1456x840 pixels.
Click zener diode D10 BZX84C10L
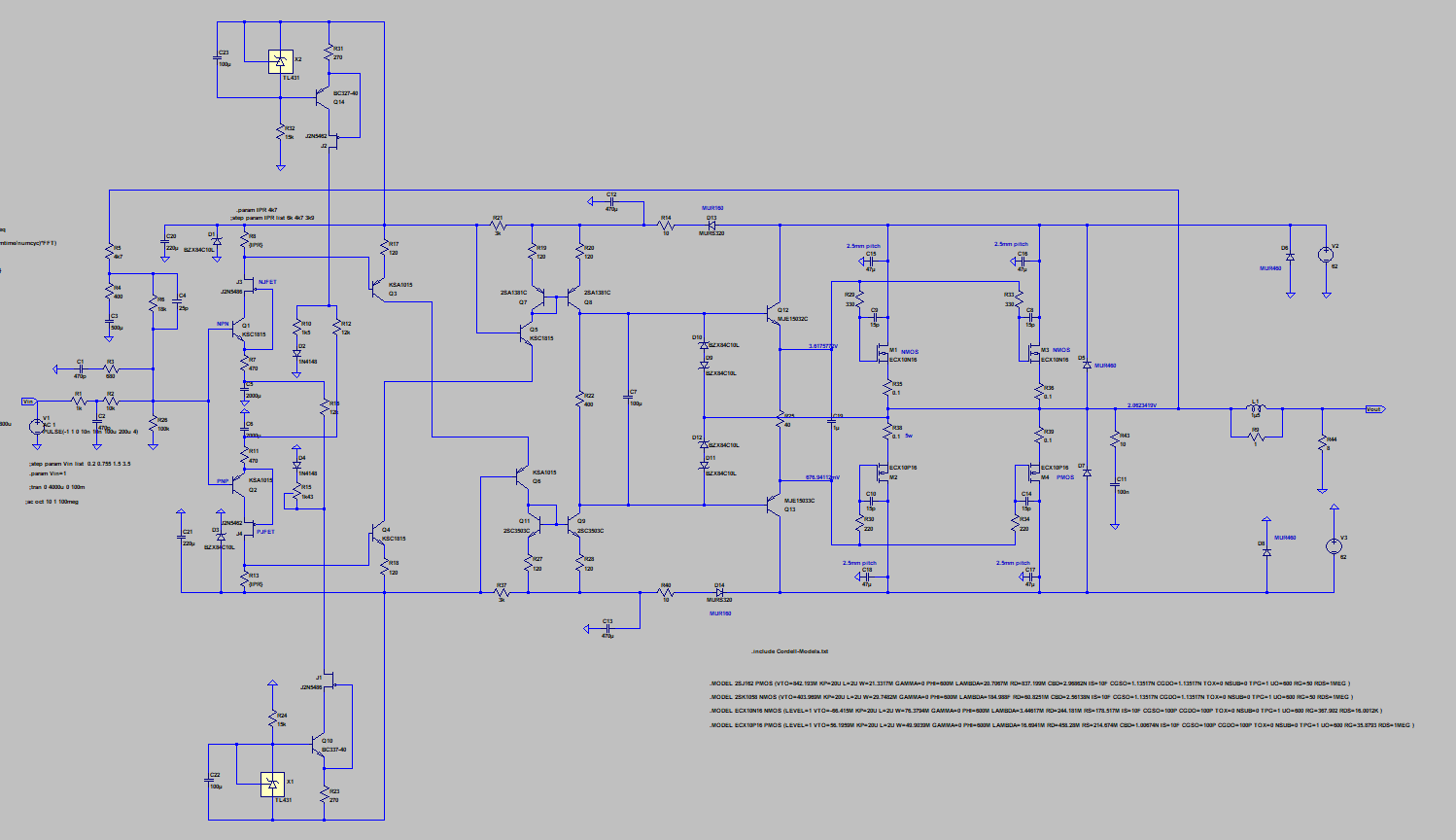[x=704, y=344]
